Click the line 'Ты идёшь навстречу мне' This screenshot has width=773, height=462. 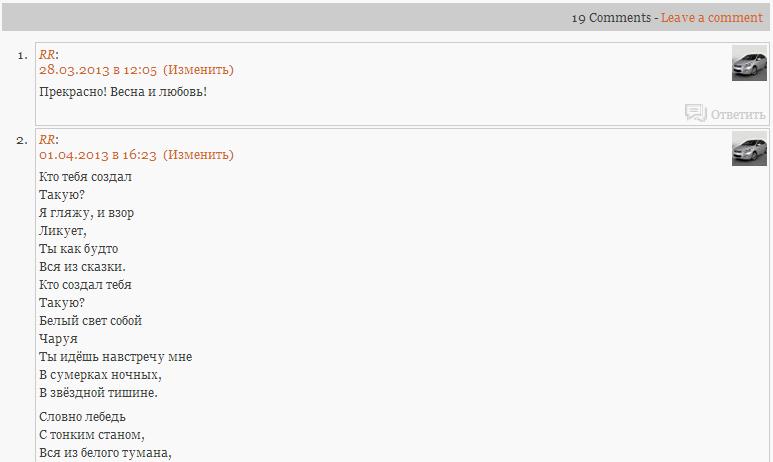coord(115,357)
